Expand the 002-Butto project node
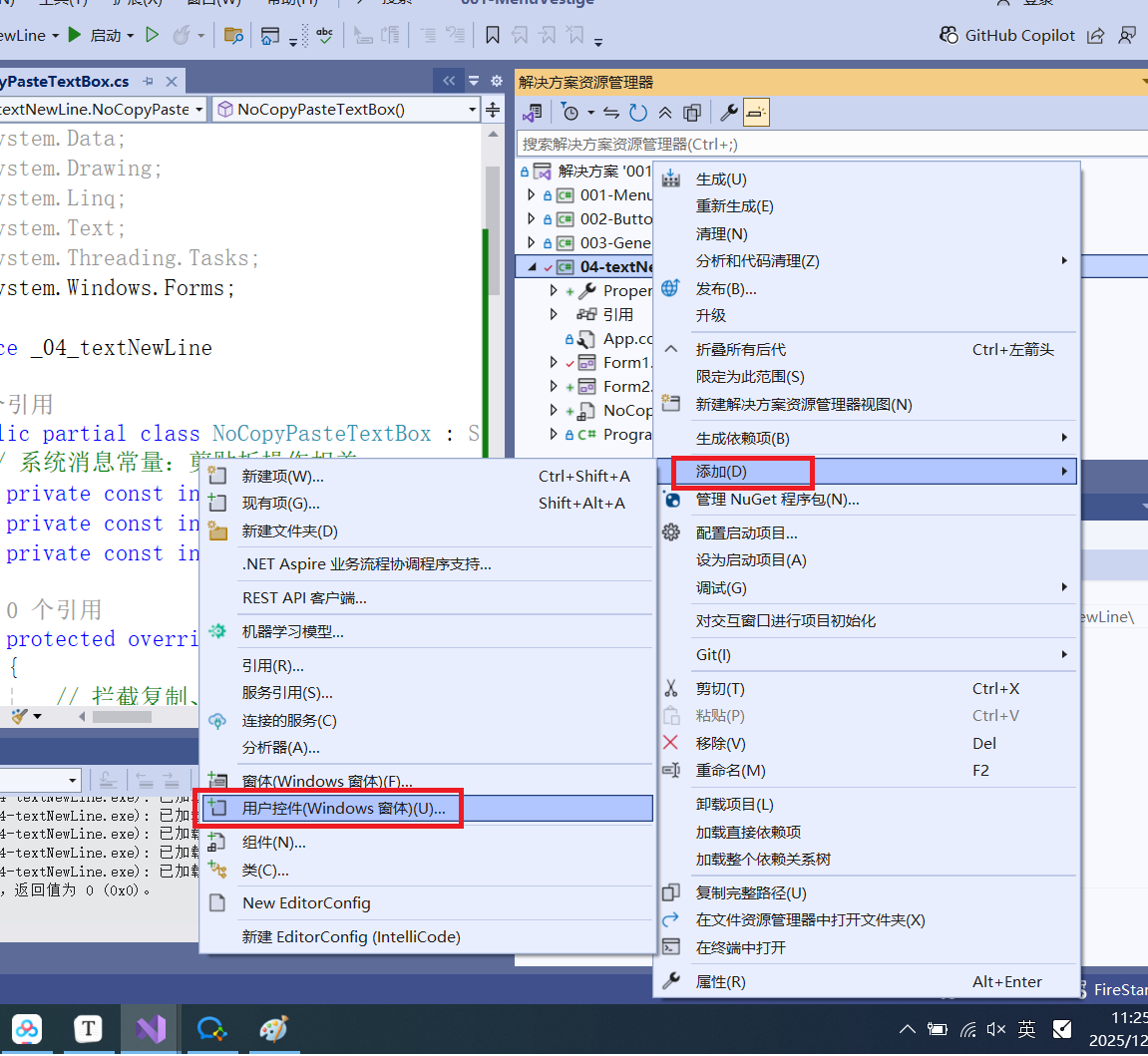The width and height of the screenshot is (1148, 1056). pos(532,218)
